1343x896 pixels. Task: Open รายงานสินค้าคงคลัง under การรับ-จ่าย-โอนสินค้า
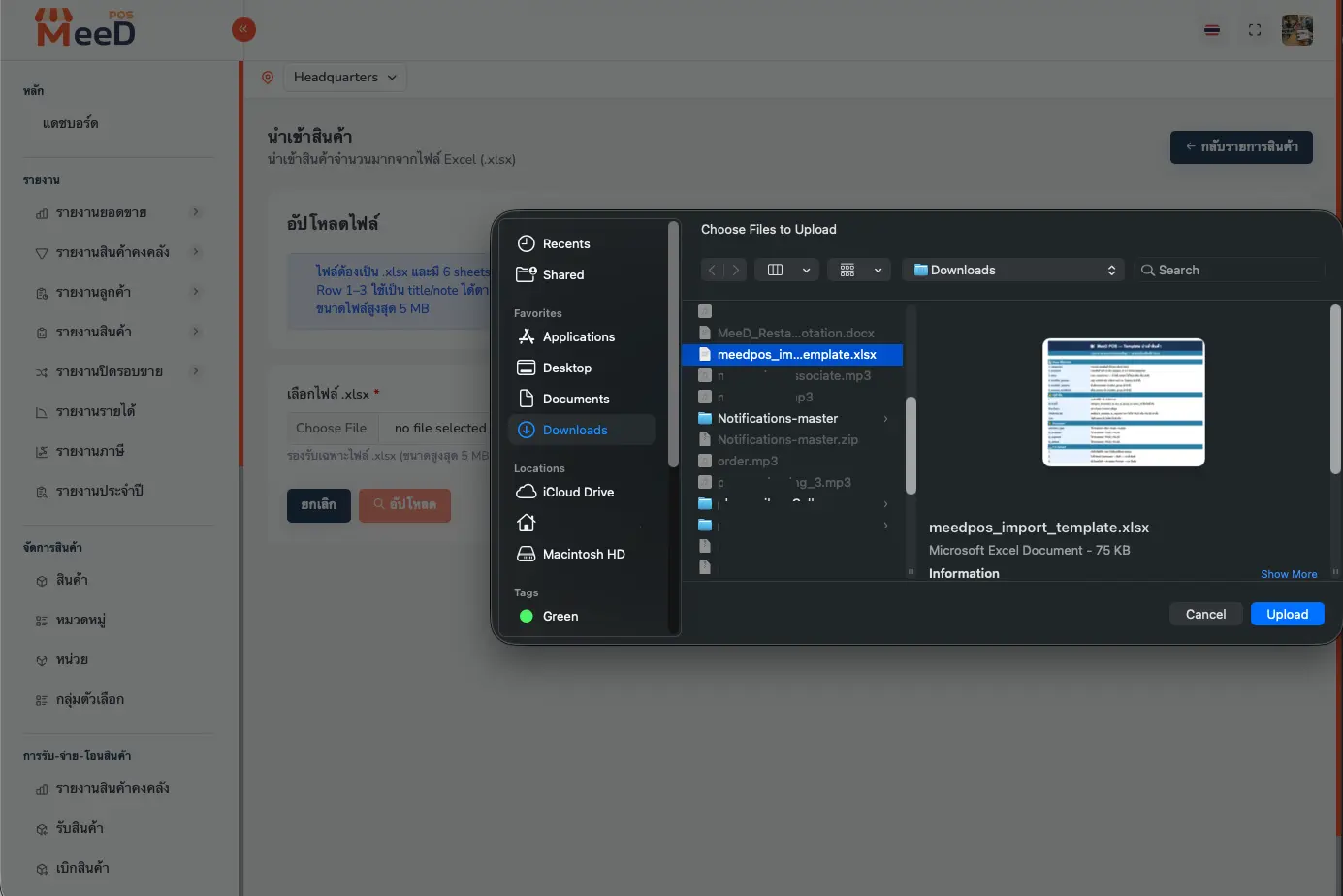coord(112,788)
